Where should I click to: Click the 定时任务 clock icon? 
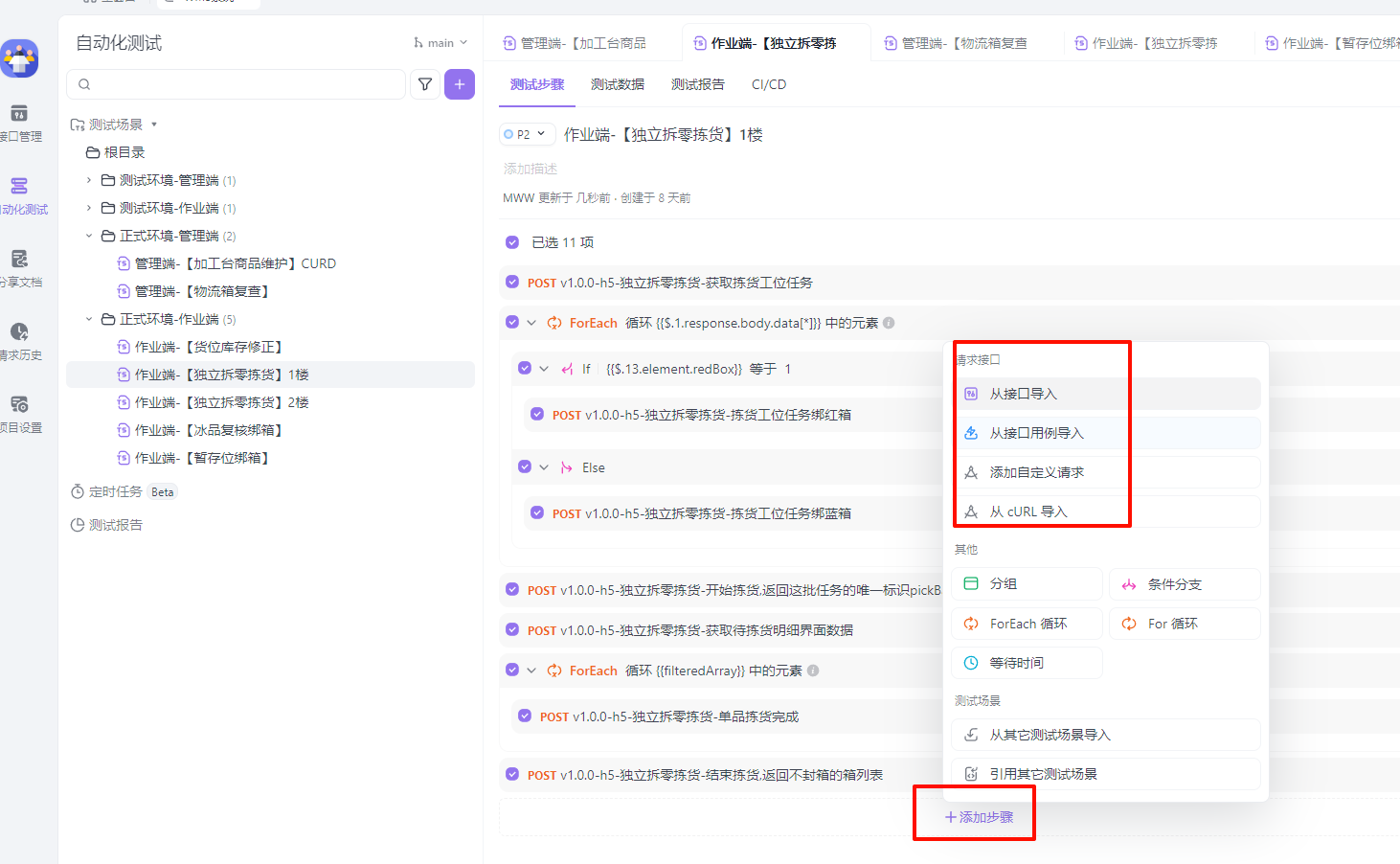(x=78, y=491)
